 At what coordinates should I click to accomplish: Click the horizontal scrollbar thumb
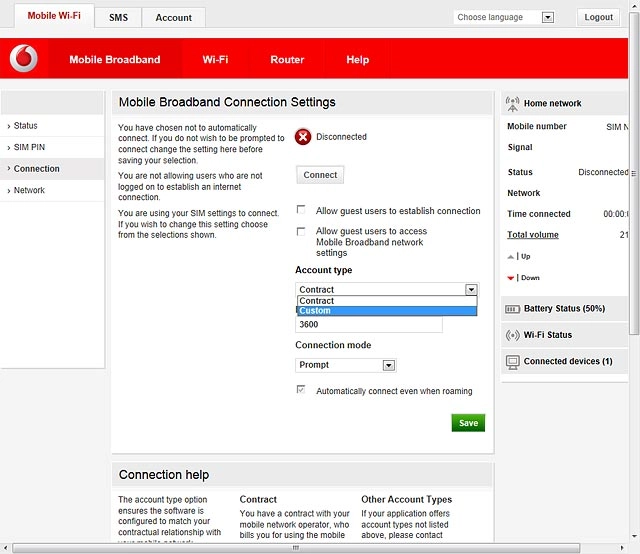(296, 548)
